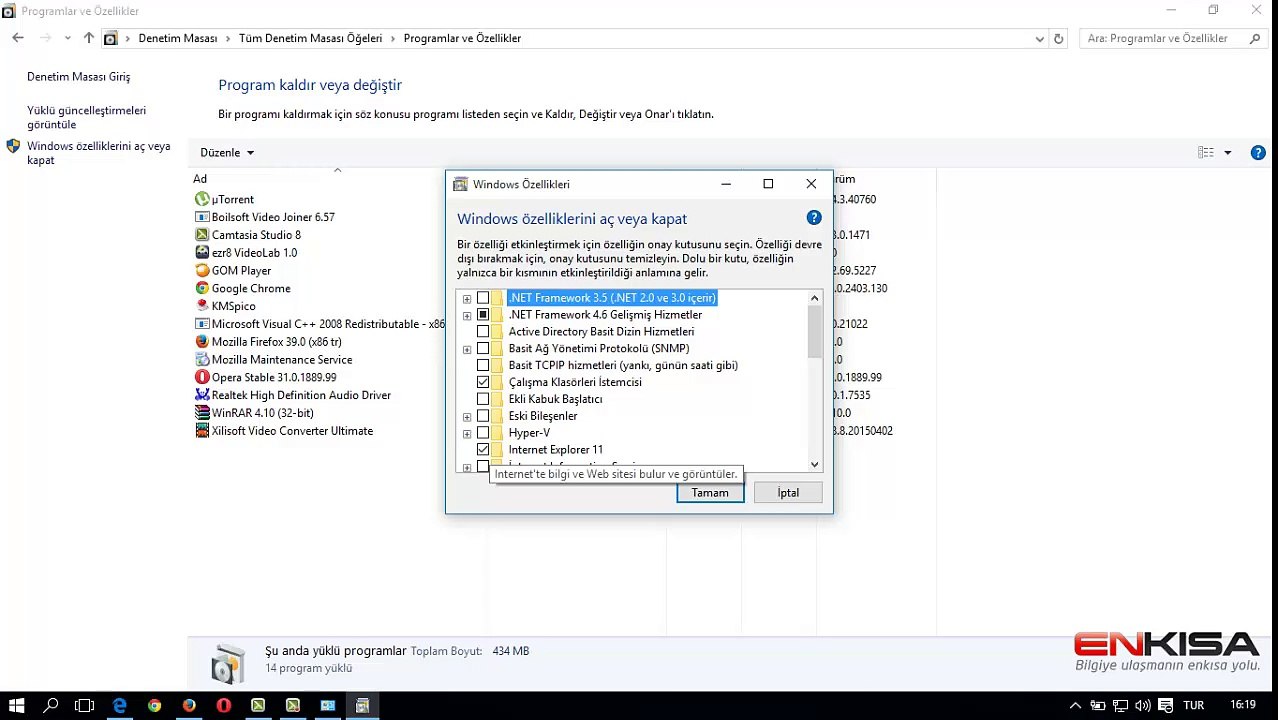Click Denetim Masası breadcrumb

point(178,38)
